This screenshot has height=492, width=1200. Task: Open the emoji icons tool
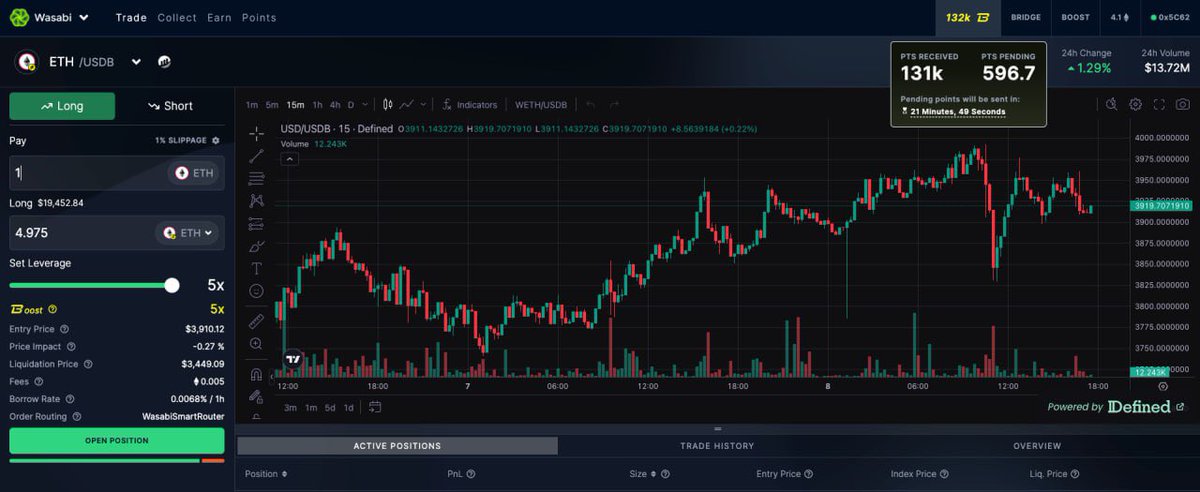(x=257, y=291)
